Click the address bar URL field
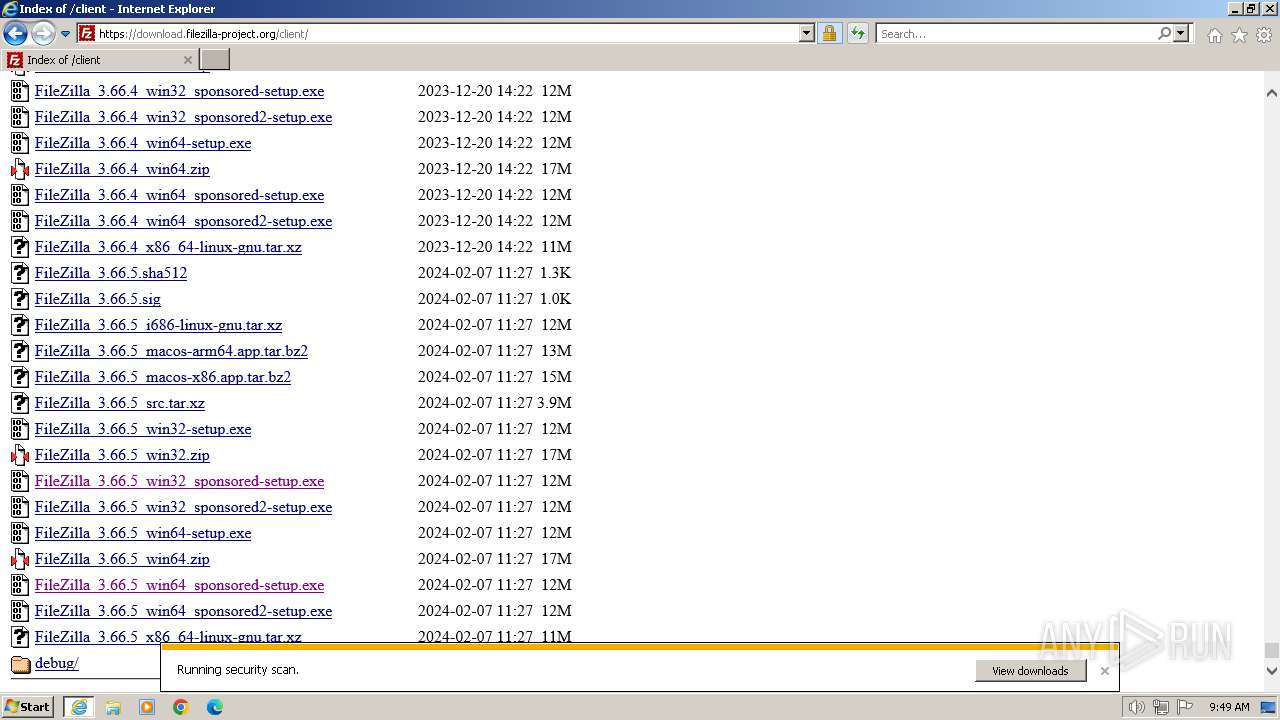This screenshot has width=1280, height=720. (x=448, y=33)
